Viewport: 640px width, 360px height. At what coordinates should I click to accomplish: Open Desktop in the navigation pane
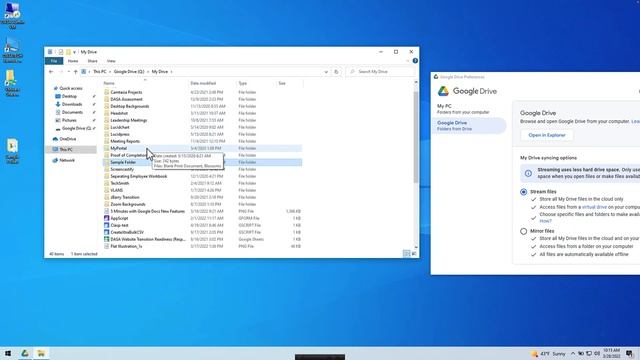(69, 96)
